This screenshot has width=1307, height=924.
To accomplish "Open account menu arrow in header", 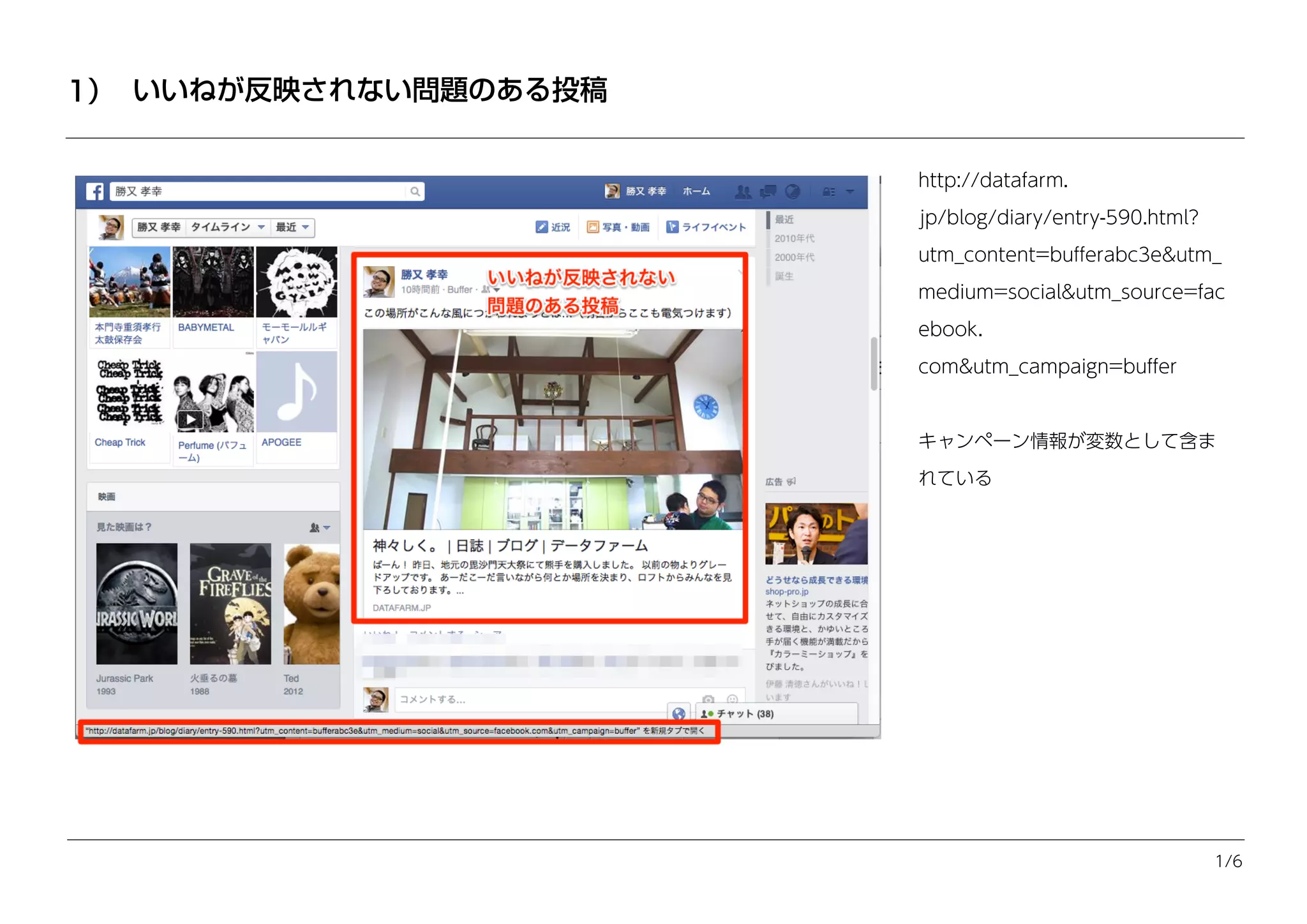I will tap(850, 191).
